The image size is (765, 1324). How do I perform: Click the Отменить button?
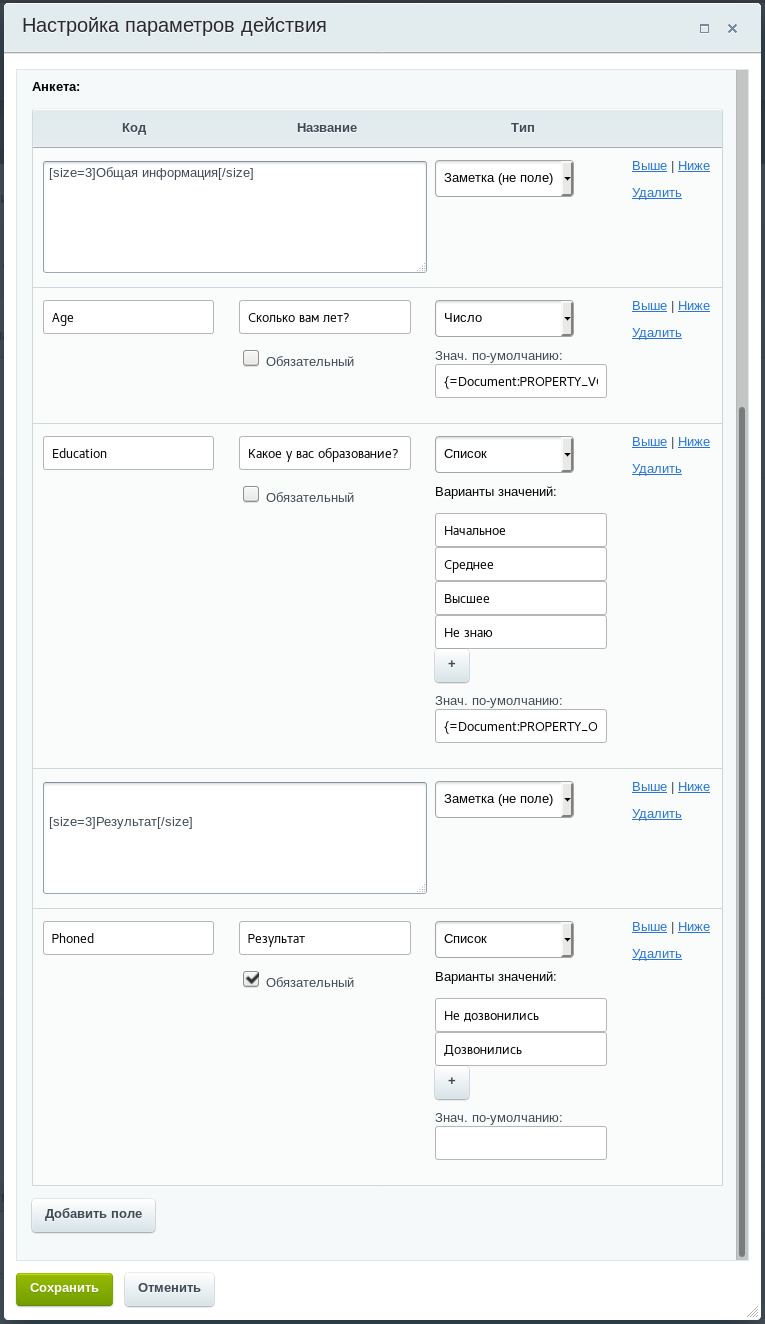click(x=169, y=1289)
